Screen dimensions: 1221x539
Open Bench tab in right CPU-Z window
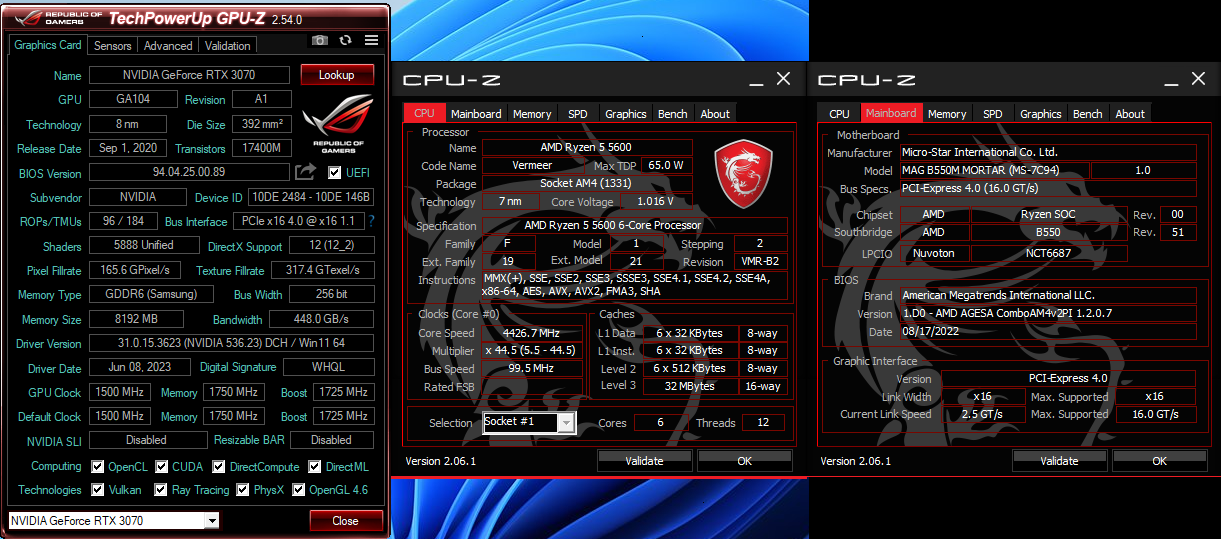point(1088,114)
